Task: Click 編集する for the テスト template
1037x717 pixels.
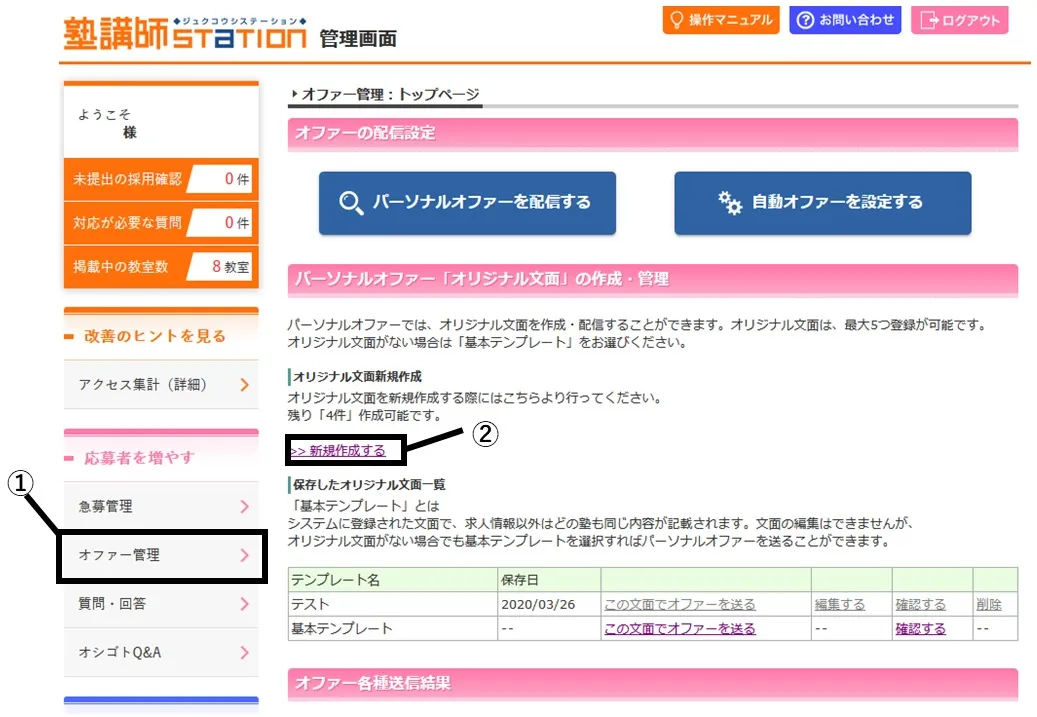Action: coord(840,605)
